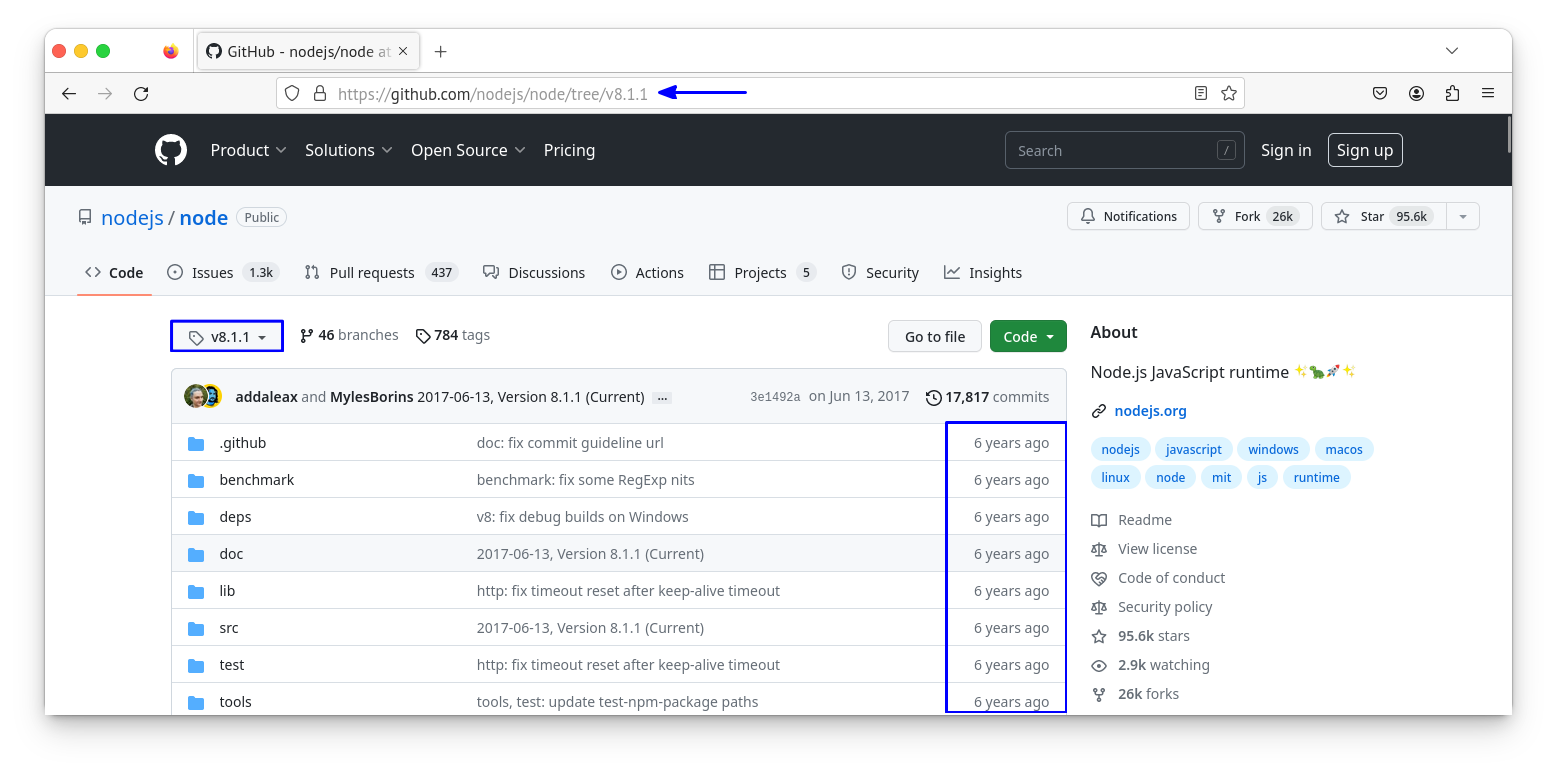Image resolution: width=1557 pixels, height=776 pixels.
Task: Open Firefox account icon
Action: coord(1416,93)
